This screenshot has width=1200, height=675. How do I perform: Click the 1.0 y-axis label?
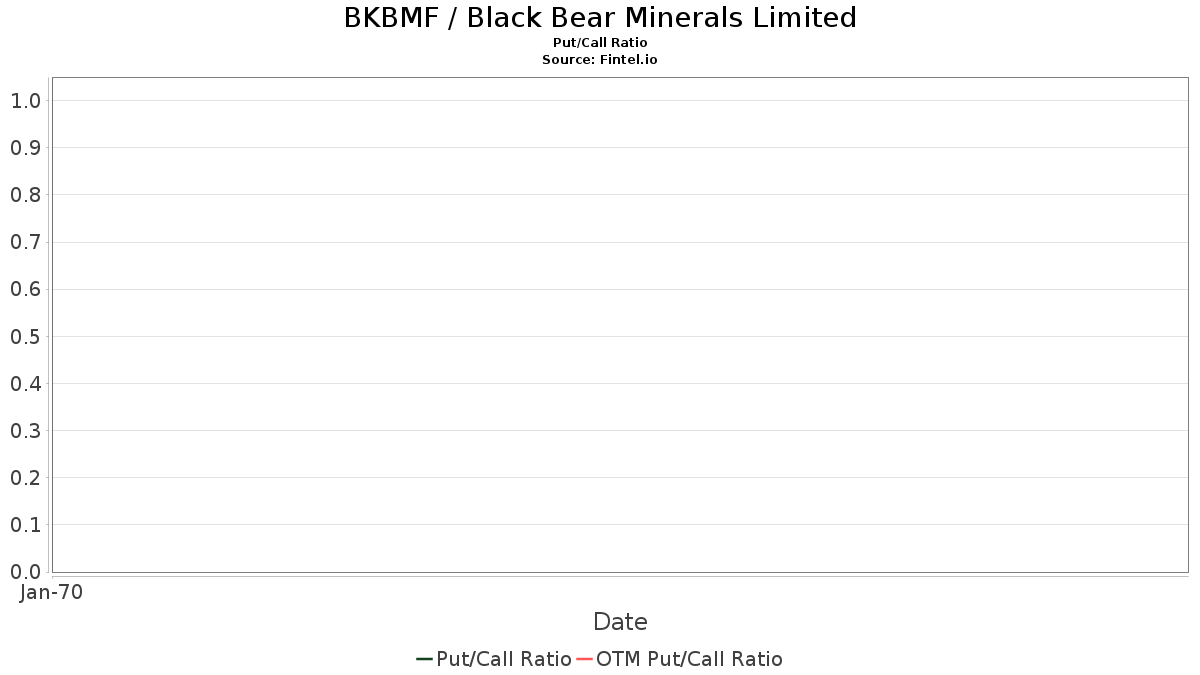tap(25, 101)
